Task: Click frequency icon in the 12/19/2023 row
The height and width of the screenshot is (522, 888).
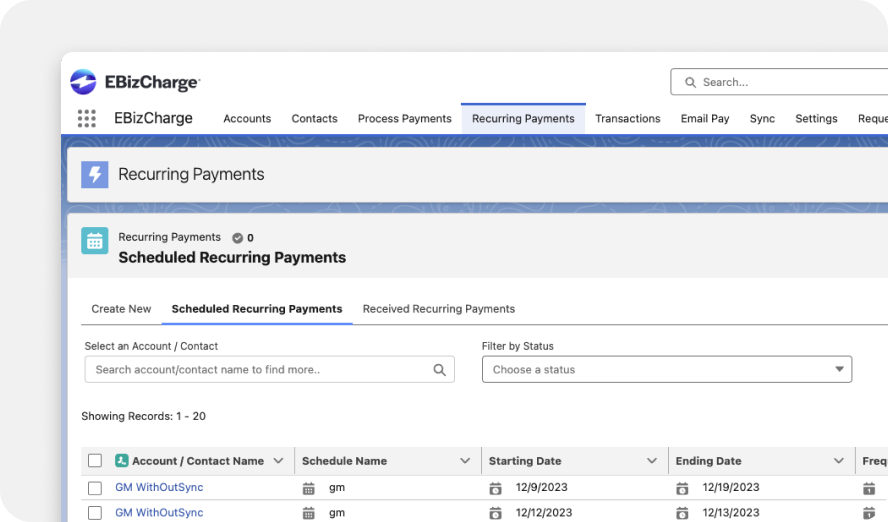Action: point(869,488)
